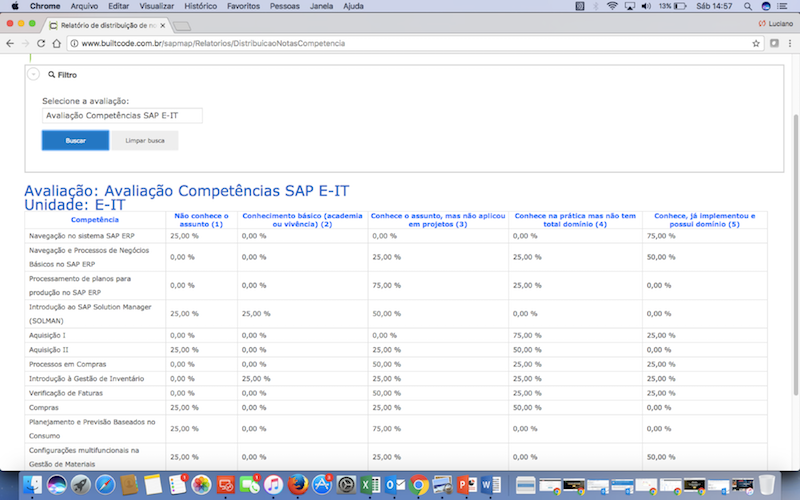Open the Arquivo menu
Image resolution: width=800 pixels, height=500 pixels.
pyautogui.click(x=84, y=6)
